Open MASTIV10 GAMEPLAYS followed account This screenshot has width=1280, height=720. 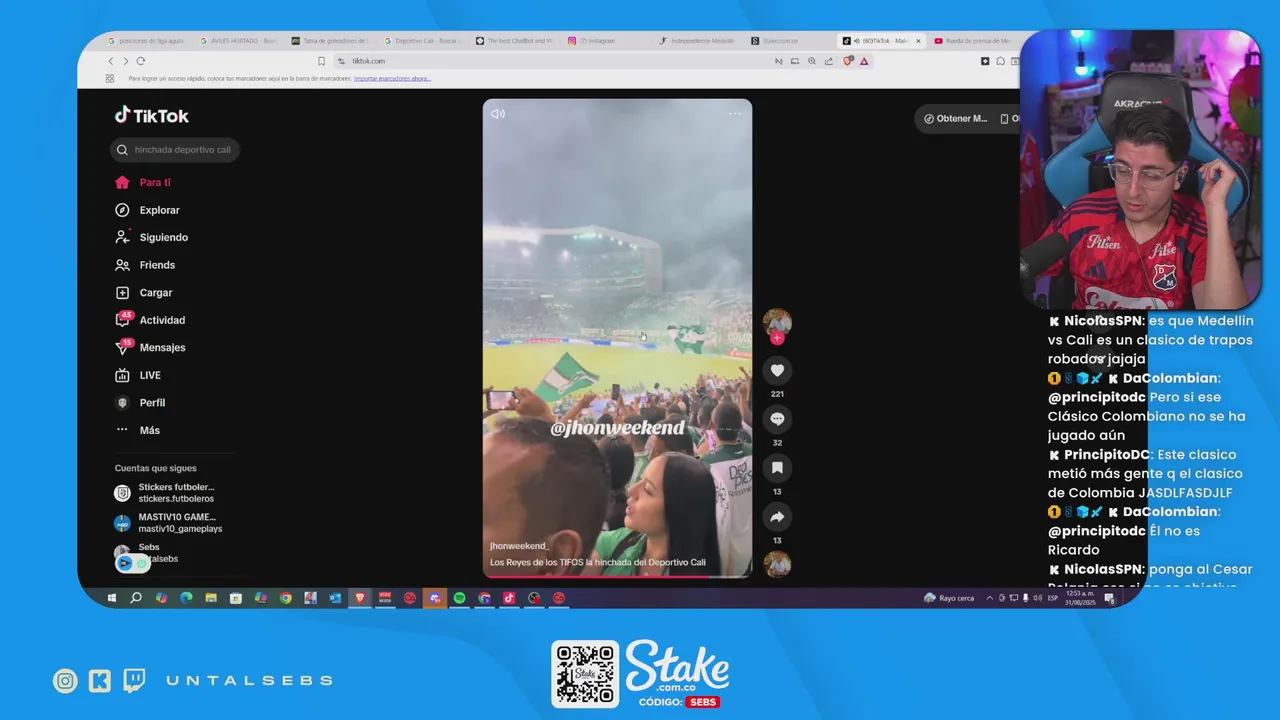[x=167, y=522]
